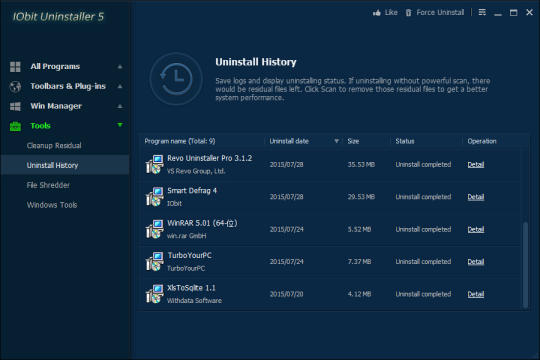Click the Force Uninstall button label
The height and width of the screenshot is (360, 540).
(x=440, y=13)
